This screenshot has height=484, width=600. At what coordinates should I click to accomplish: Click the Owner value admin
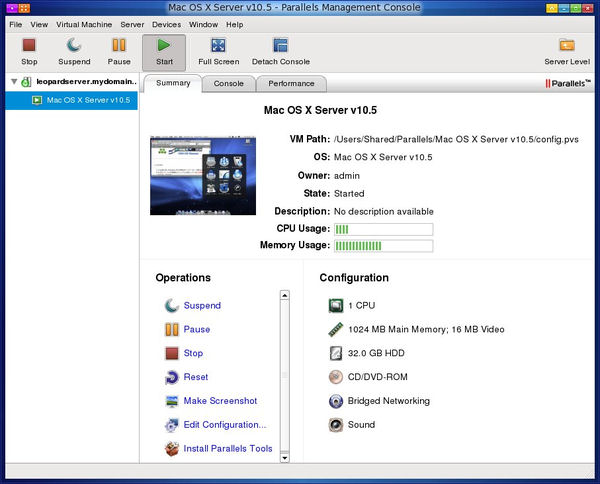tap(347, 176)
